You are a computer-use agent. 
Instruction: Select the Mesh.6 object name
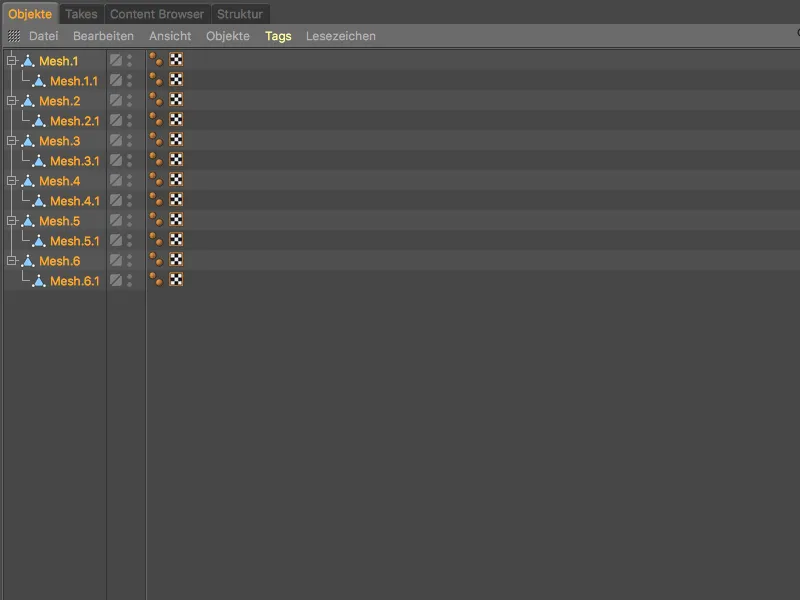[x=60, y=261]
